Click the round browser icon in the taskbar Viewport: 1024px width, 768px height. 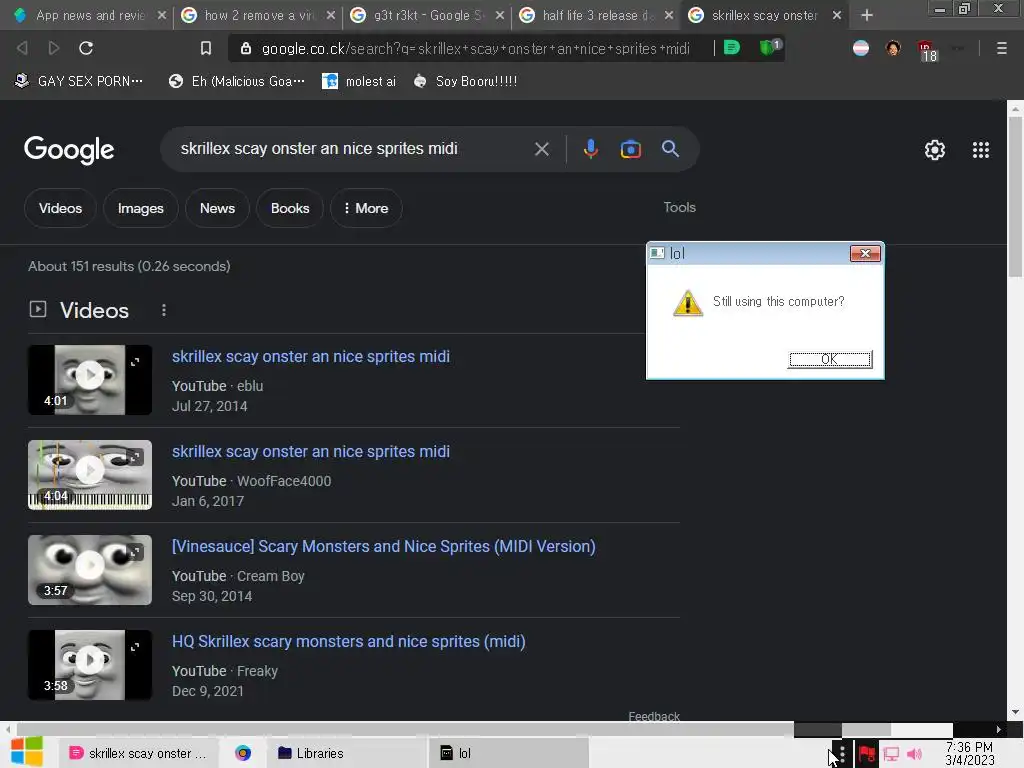point(243,753)
